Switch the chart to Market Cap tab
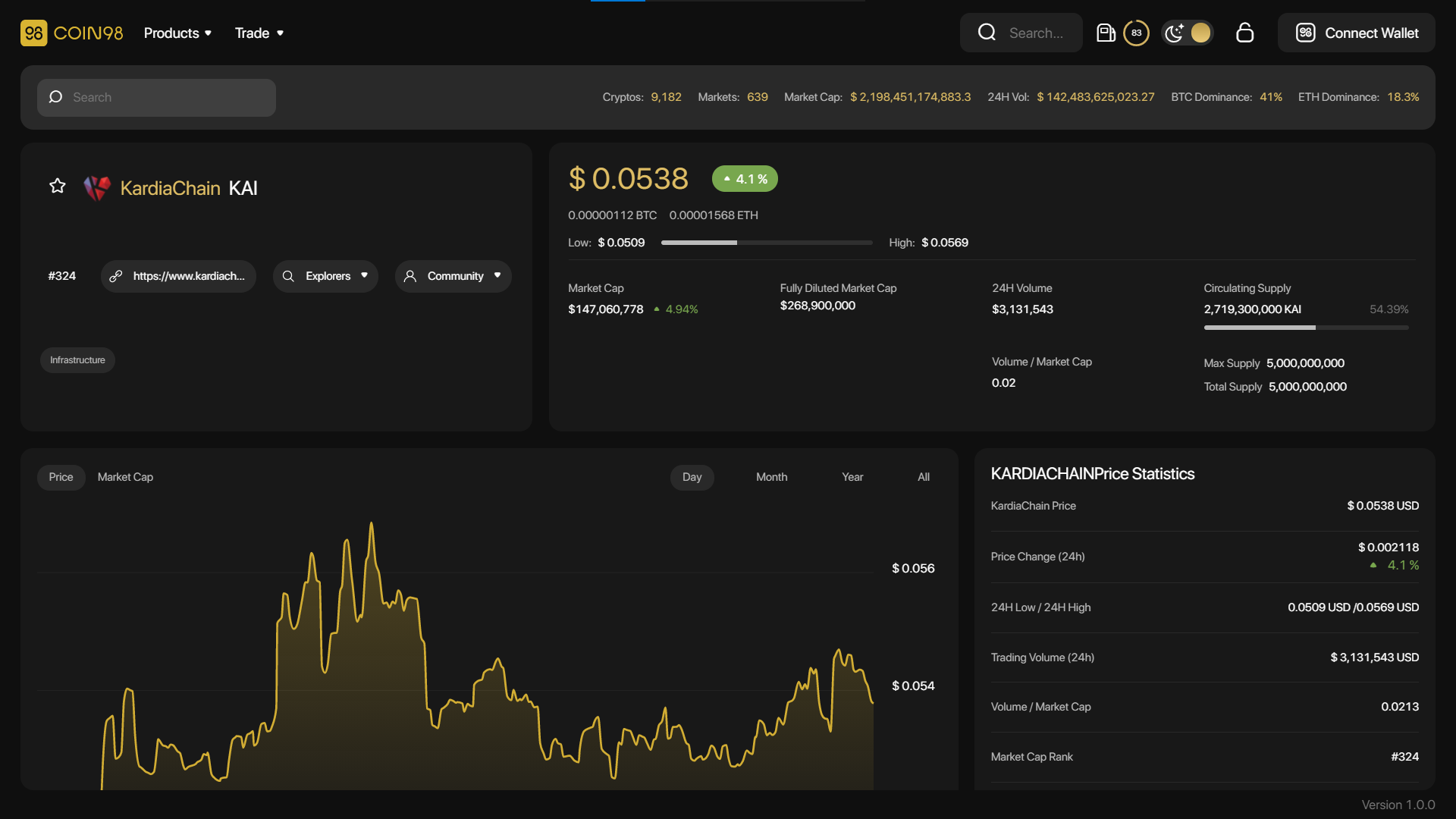Screen dimensions: 1456x819 click(125, 477)
